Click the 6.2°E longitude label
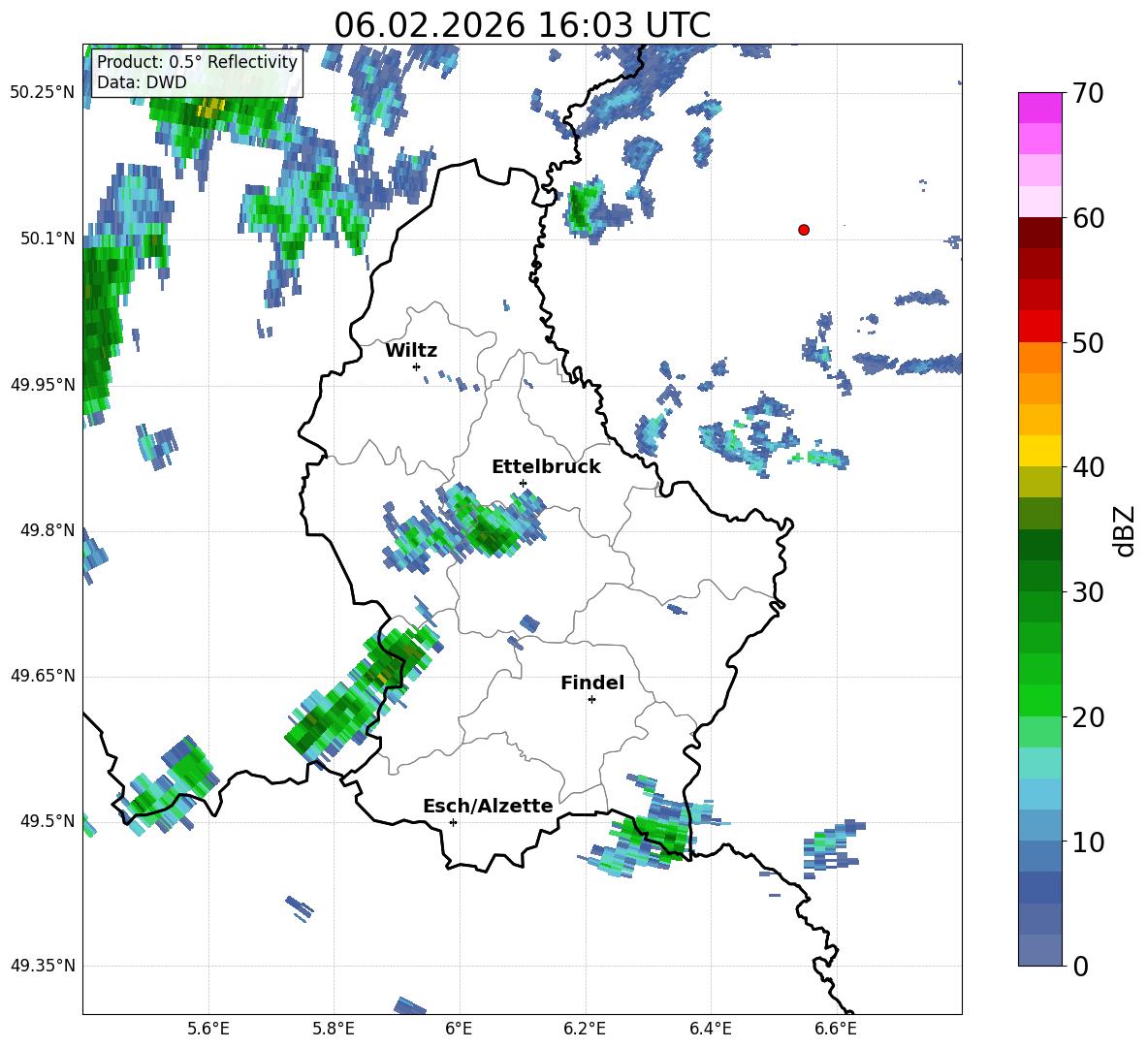This screenshot has height=1048, width=1148. pyautogui.click(x=585, y=1029)
